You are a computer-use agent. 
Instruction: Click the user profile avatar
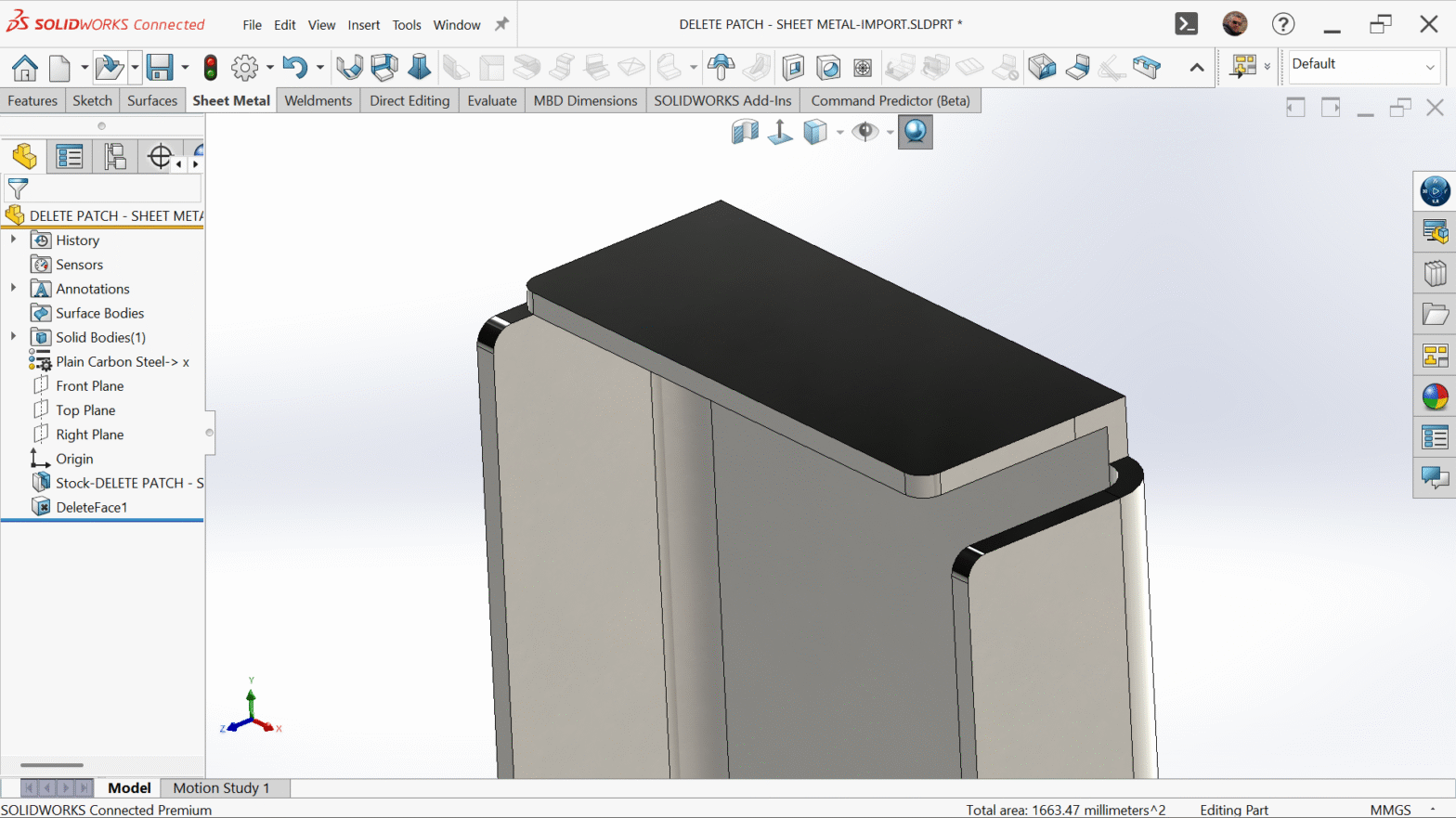coord(1235,24)
